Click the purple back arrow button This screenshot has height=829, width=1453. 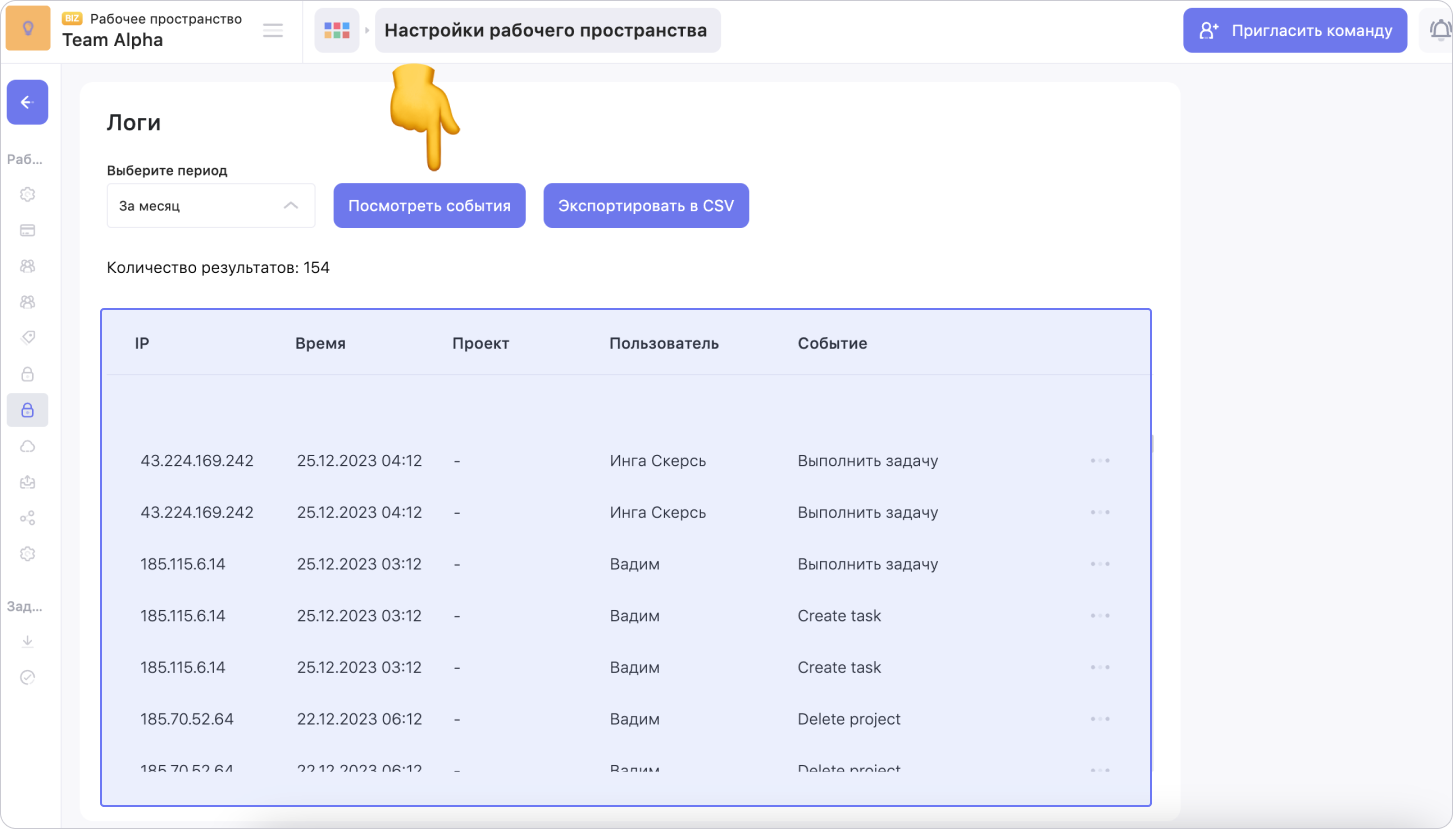click(27, 102)
